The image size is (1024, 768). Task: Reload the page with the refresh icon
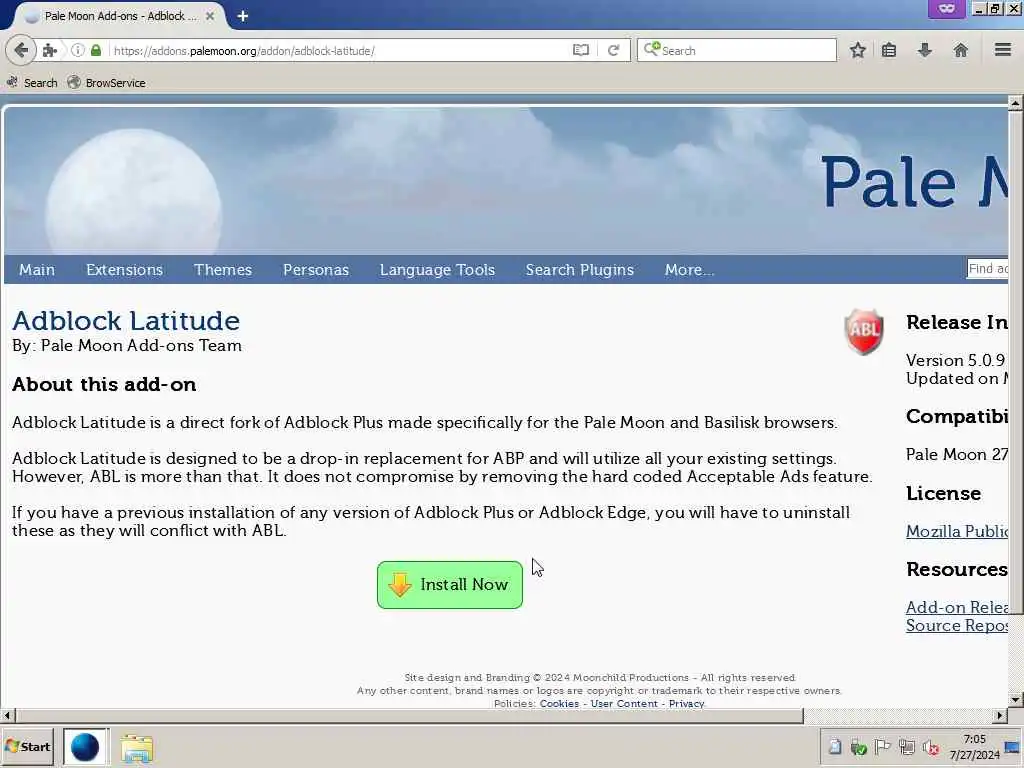613,50
